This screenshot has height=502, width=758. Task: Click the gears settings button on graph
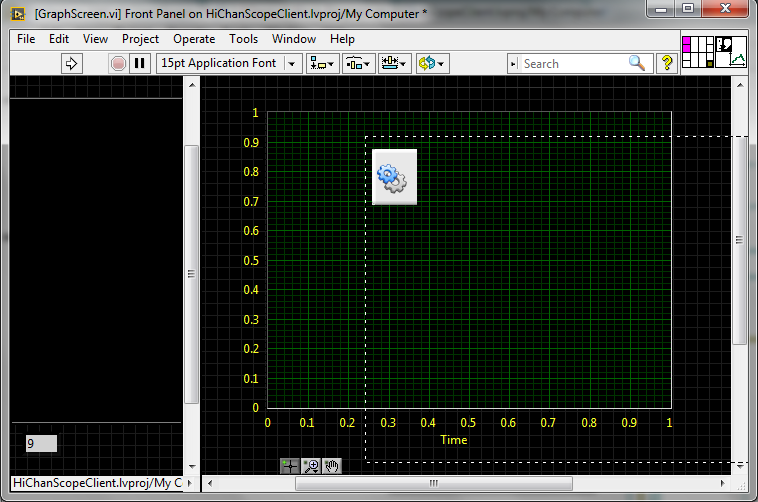coord(393,177)
